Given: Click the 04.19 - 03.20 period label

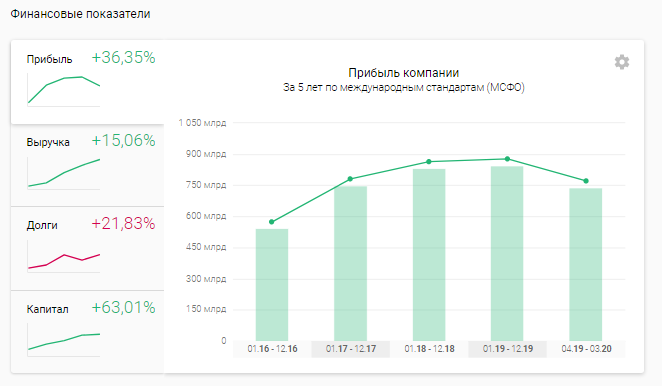Looking at the screenshot, I should [586, 349].
